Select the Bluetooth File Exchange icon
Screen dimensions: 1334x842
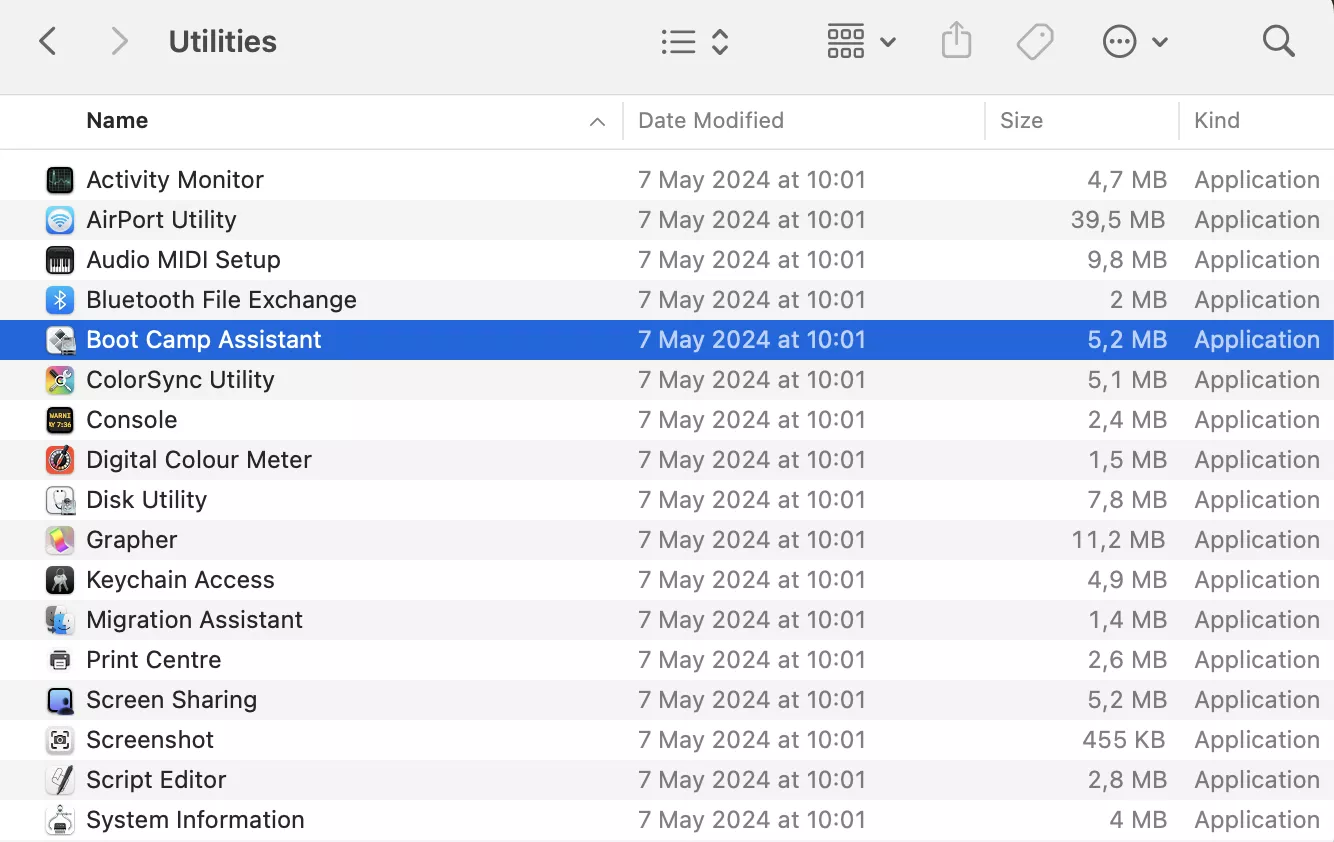pyautogui.click(x=60, y=300)
